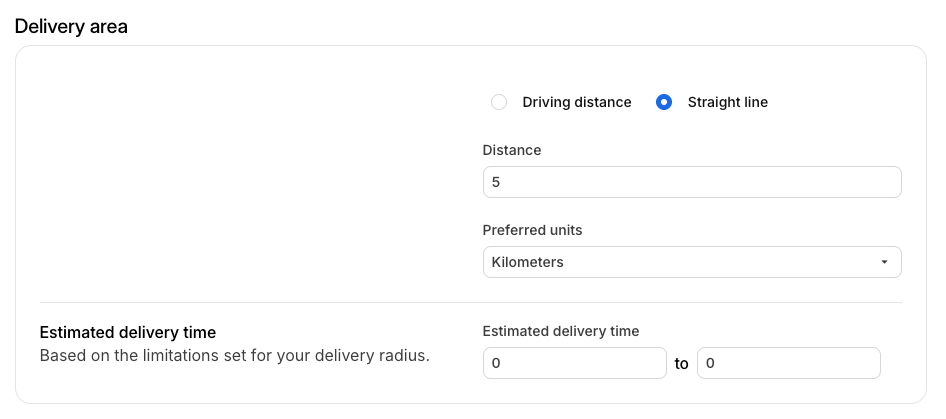Focus the Distance input field
The image size is (946, 419).
692,183
